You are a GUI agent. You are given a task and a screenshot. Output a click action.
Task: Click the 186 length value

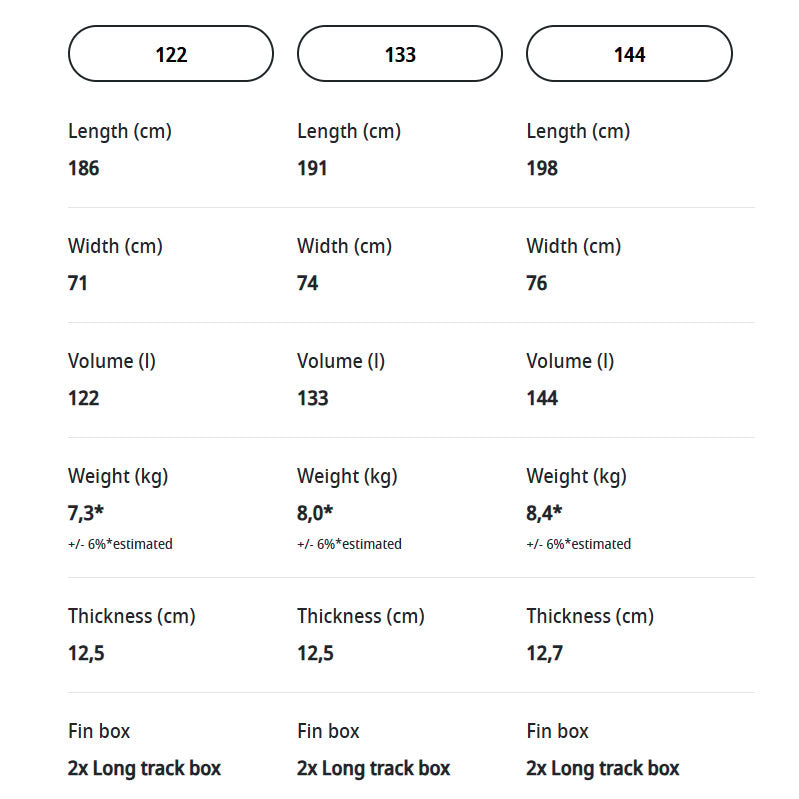[84, 168]
